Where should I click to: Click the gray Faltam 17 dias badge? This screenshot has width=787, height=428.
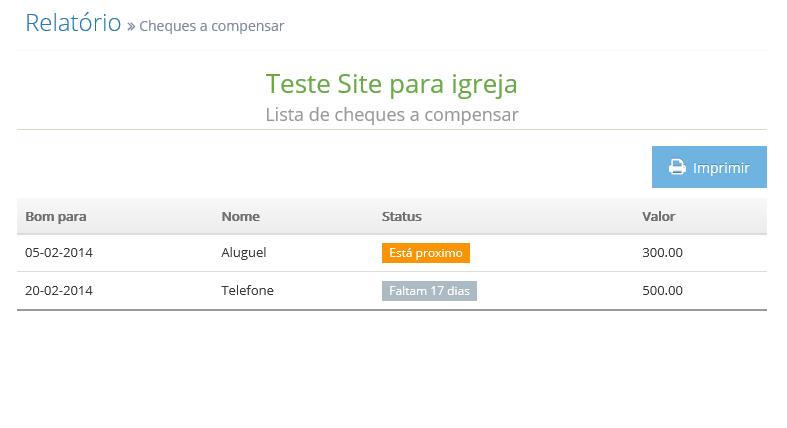[x=429, y=291]
